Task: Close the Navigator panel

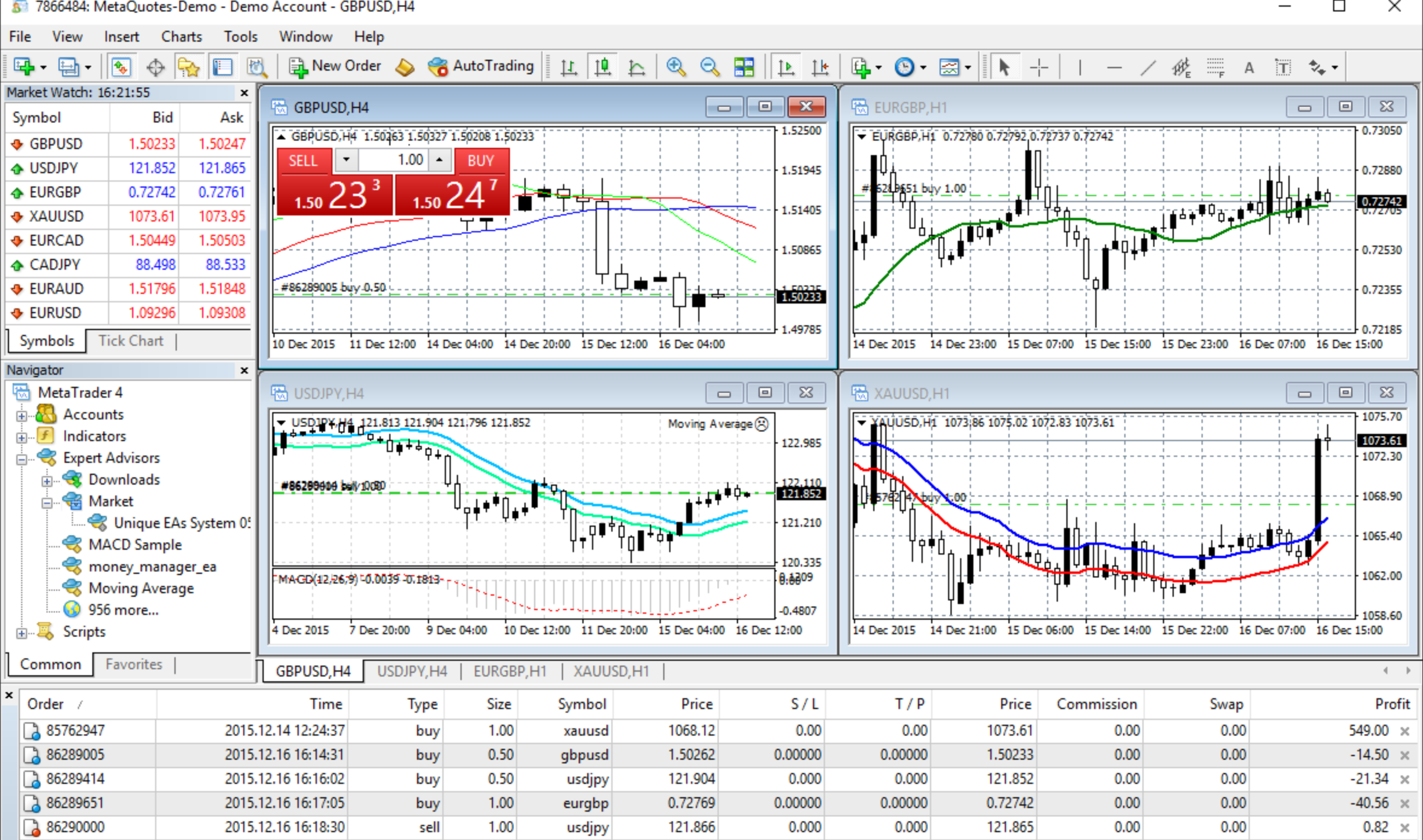Action: coord(244,371)
